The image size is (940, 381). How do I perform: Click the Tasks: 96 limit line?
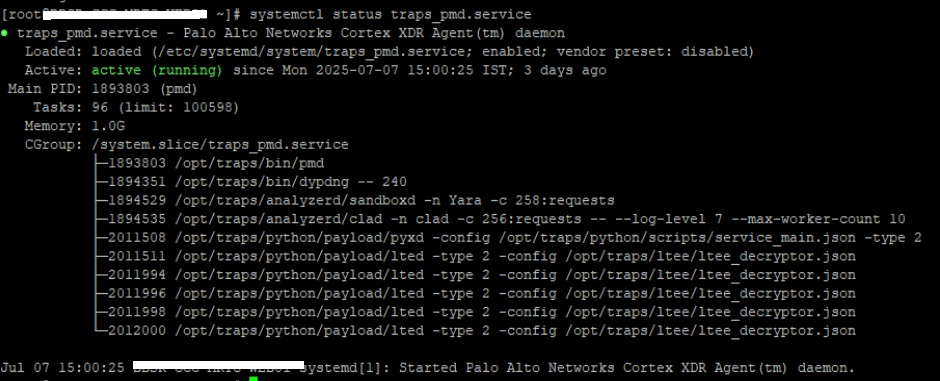click(x=136, y=107)
